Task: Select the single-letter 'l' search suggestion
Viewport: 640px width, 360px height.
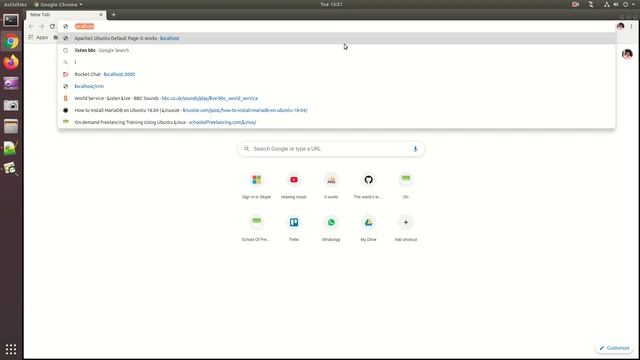Action: pos(337,62)
